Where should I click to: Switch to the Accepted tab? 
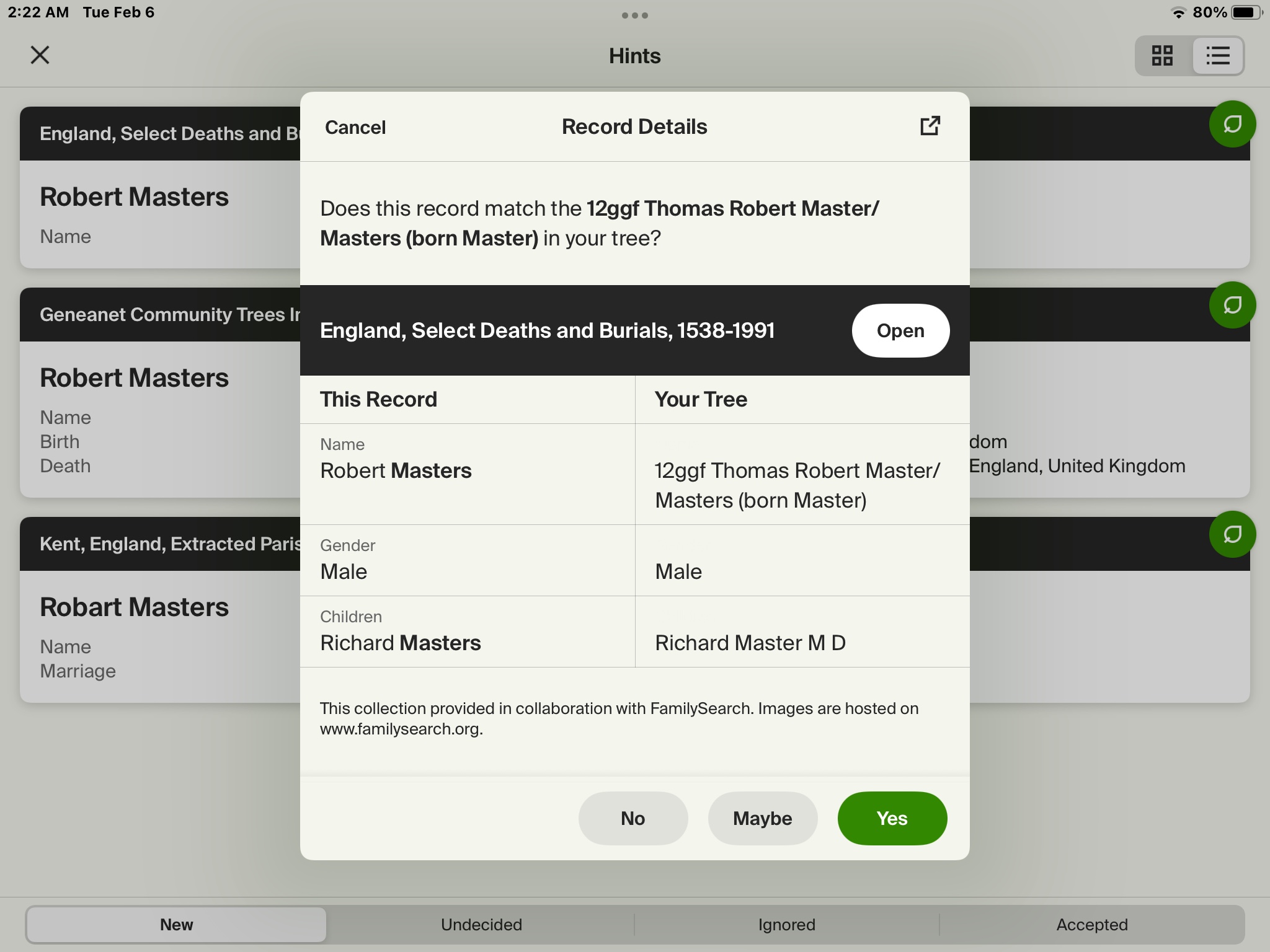click(x=1091, y=924)
